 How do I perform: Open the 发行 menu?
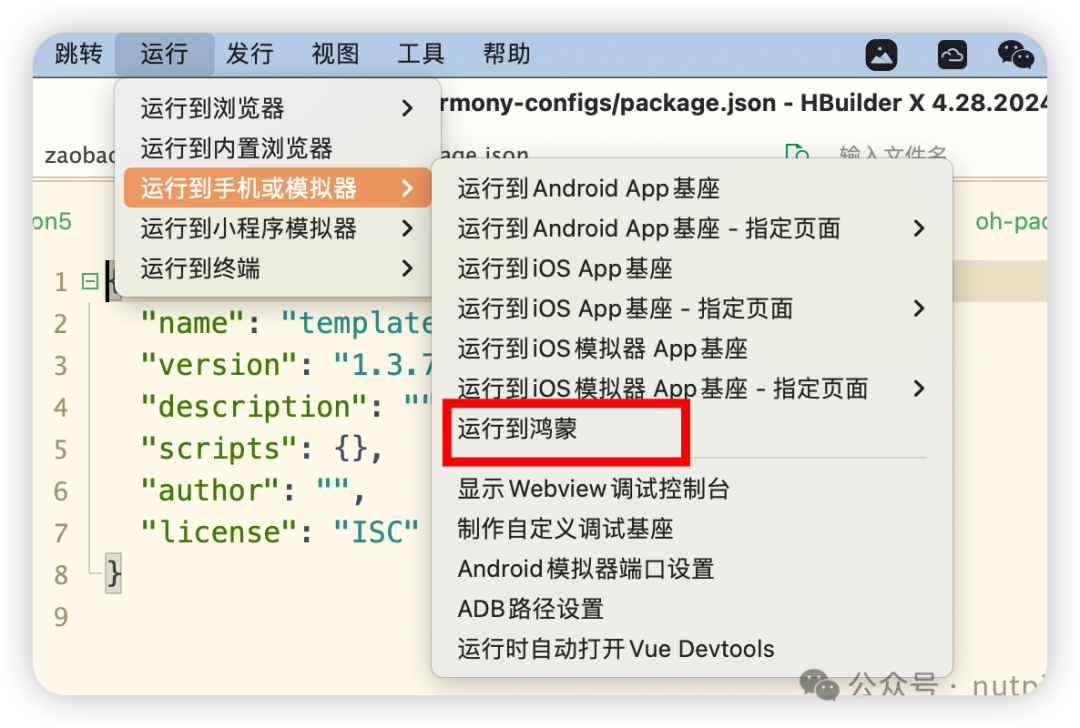coord(250,54)
